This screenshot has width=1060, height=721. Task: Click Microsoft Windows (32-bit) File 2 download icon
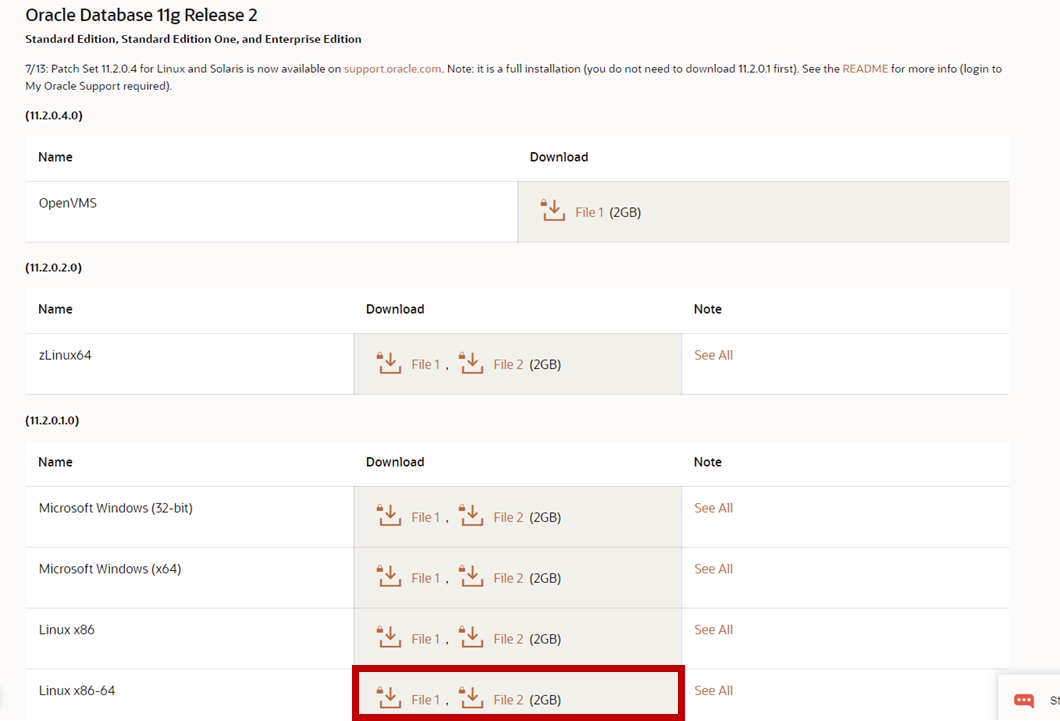(x=471, y=516)
